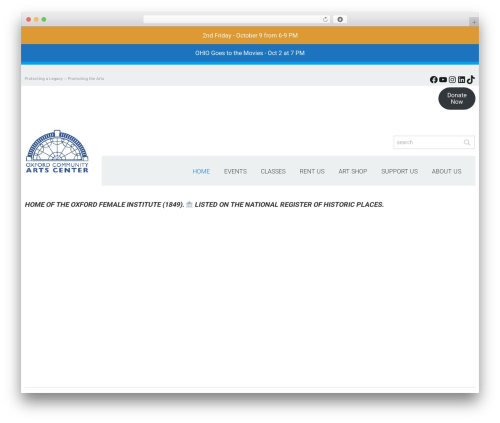
Task: Open the Instagram social icon
Action: [x=452, y=79]
